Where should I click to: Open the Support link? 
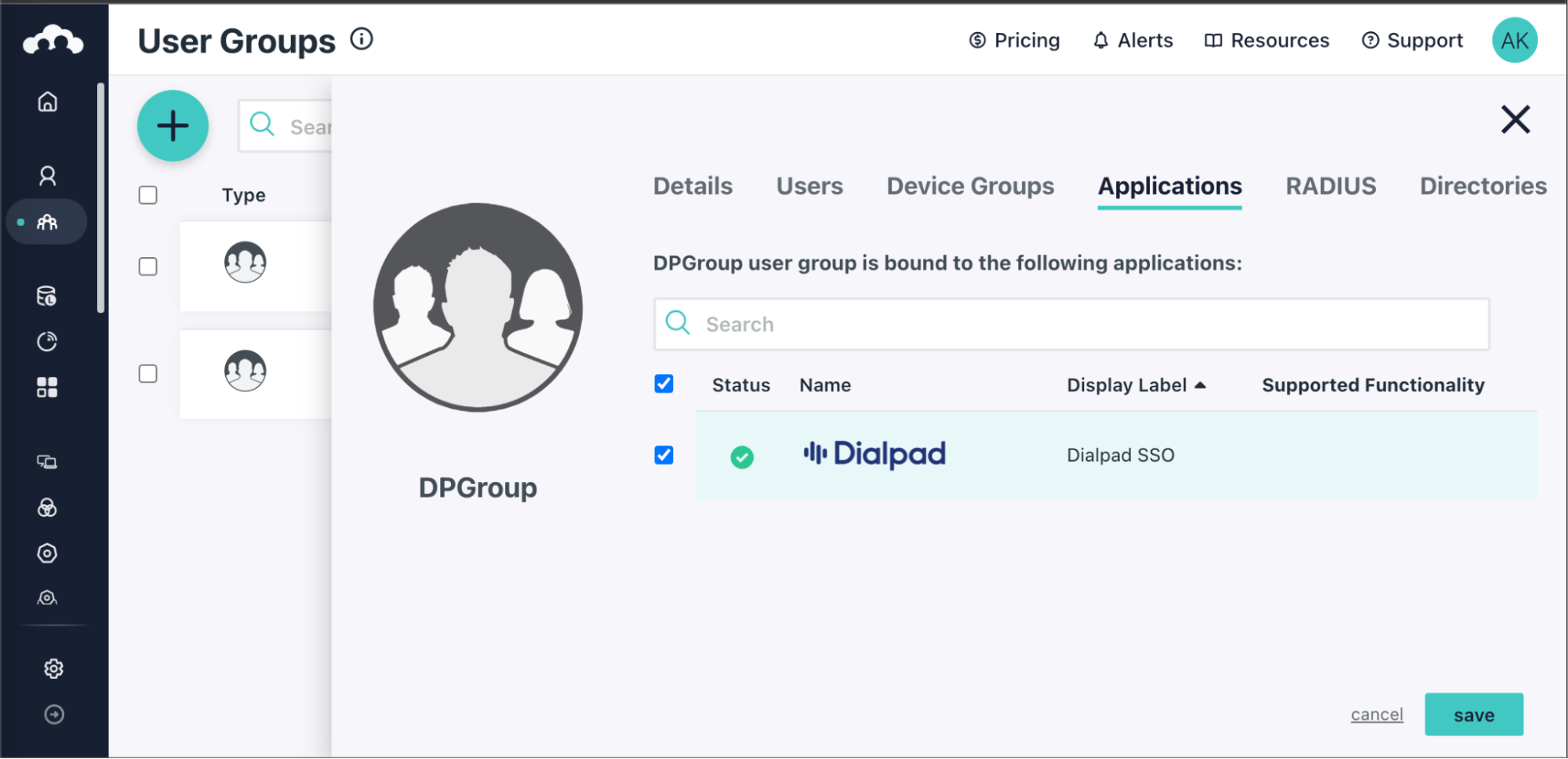[x=1413, y=40]
